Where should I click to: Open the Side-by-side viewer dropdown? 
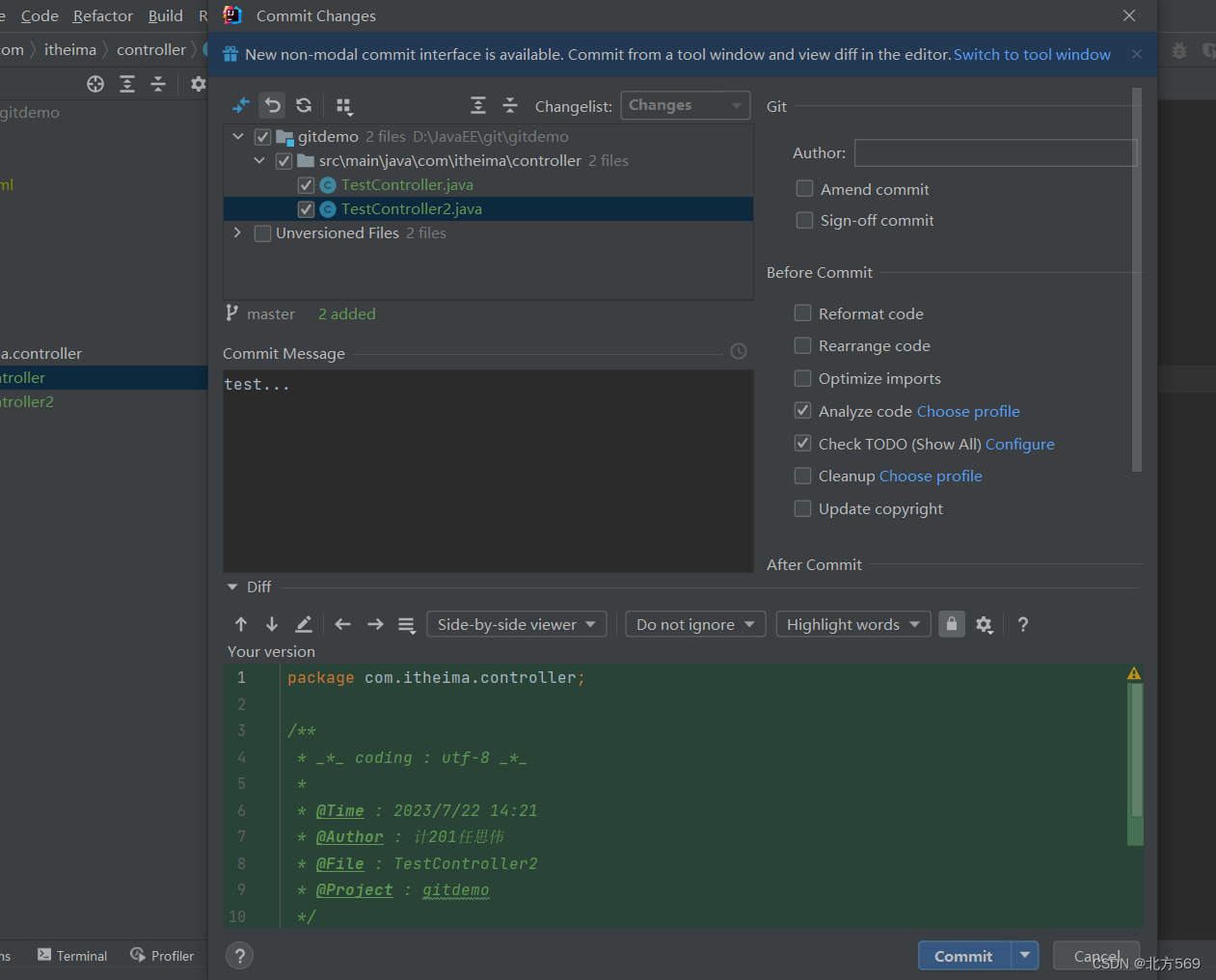517,624
